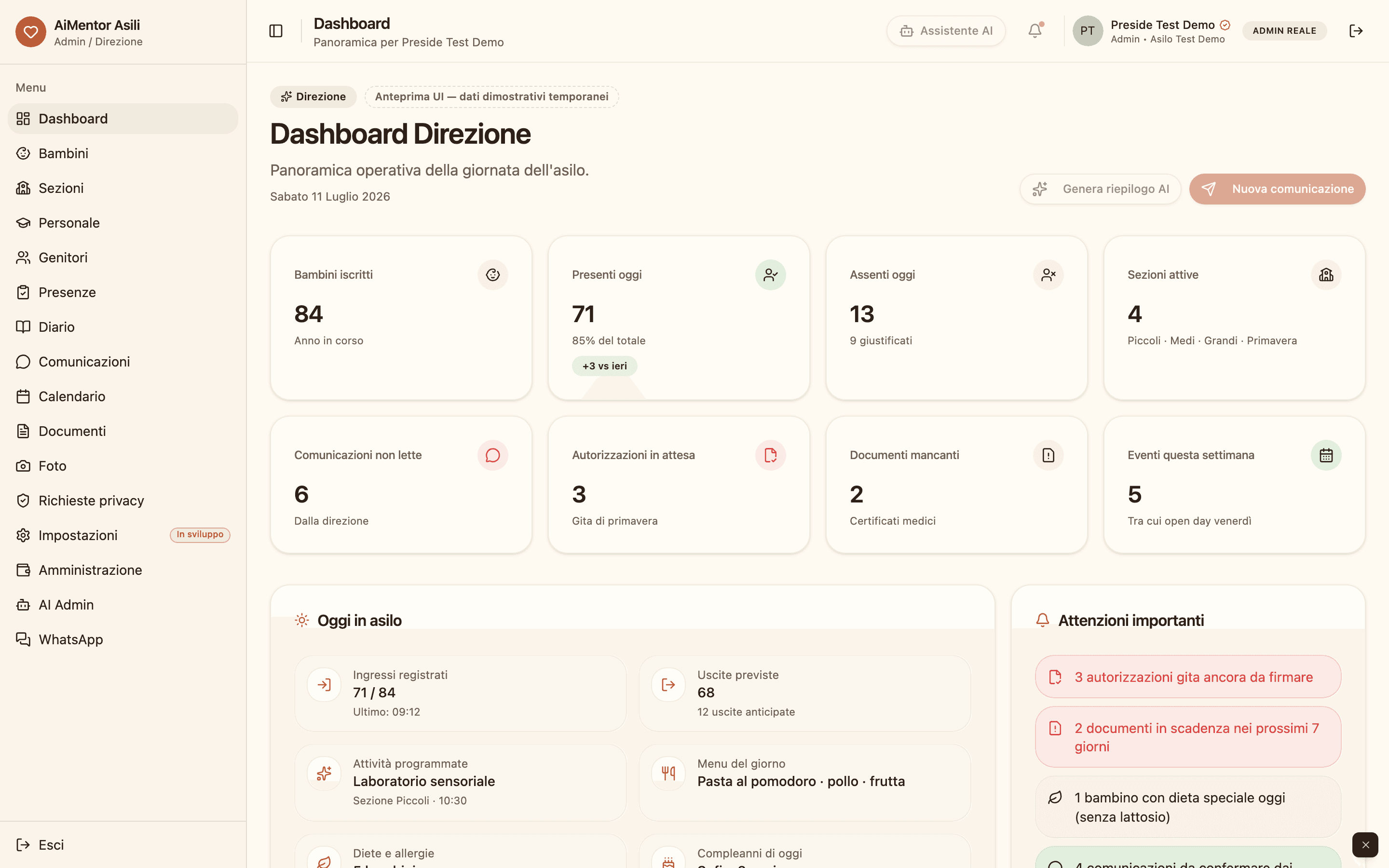The height and width of the screenshot is (868, 1389).
Task: Navigate to Personale
Action: click(123, 223)
